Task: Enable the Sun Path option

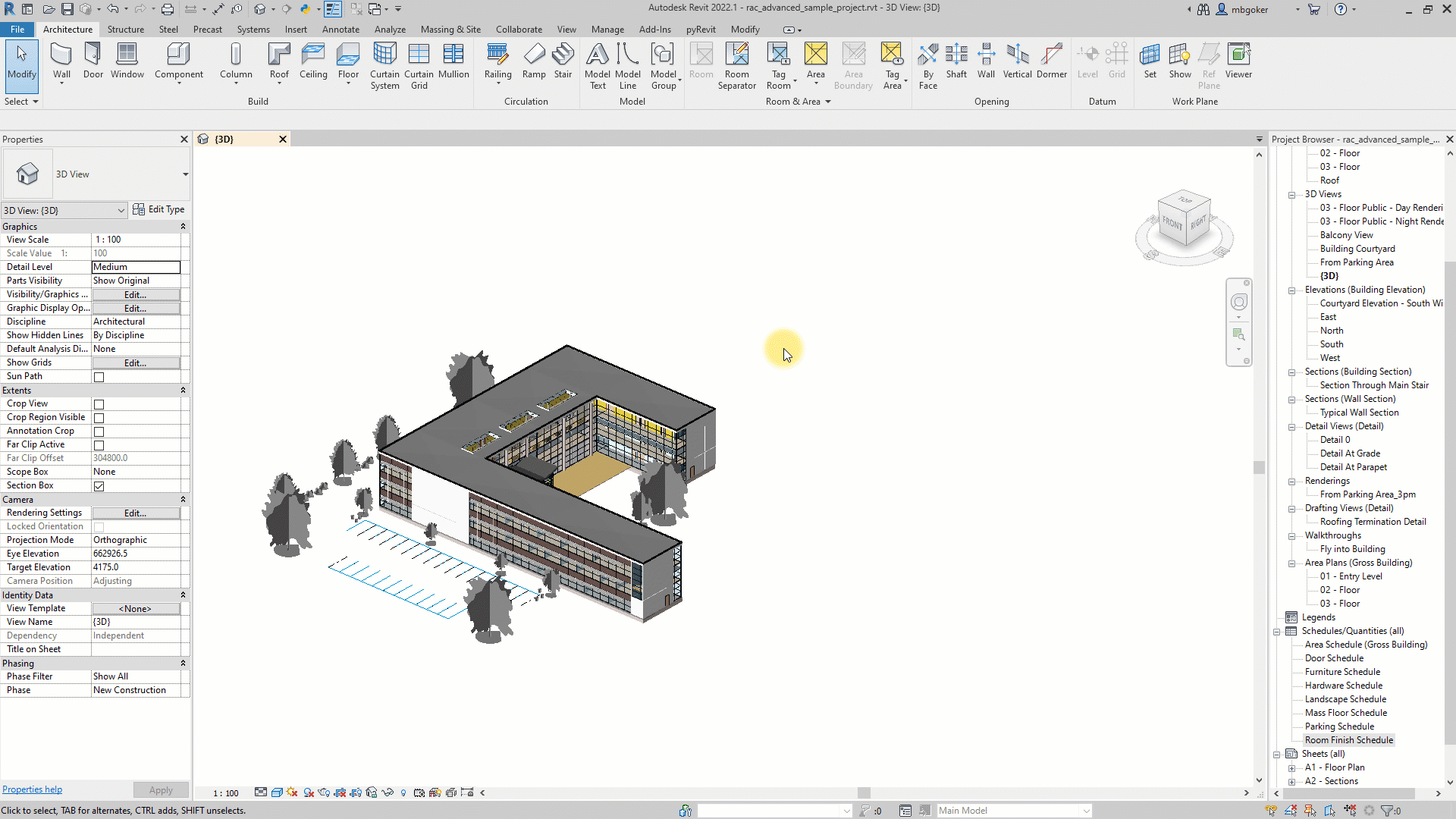Action: [x=99, y=377]
